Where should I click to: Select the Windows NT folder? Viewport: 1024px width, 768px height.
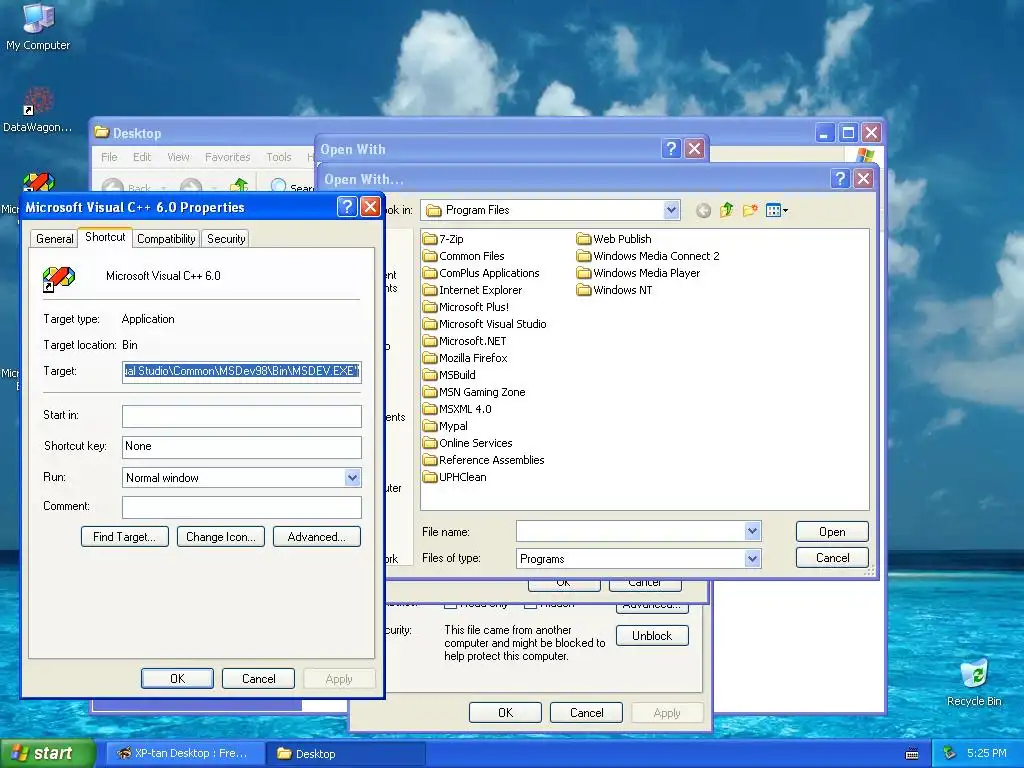pyautogui.click(x=615, y=290)
